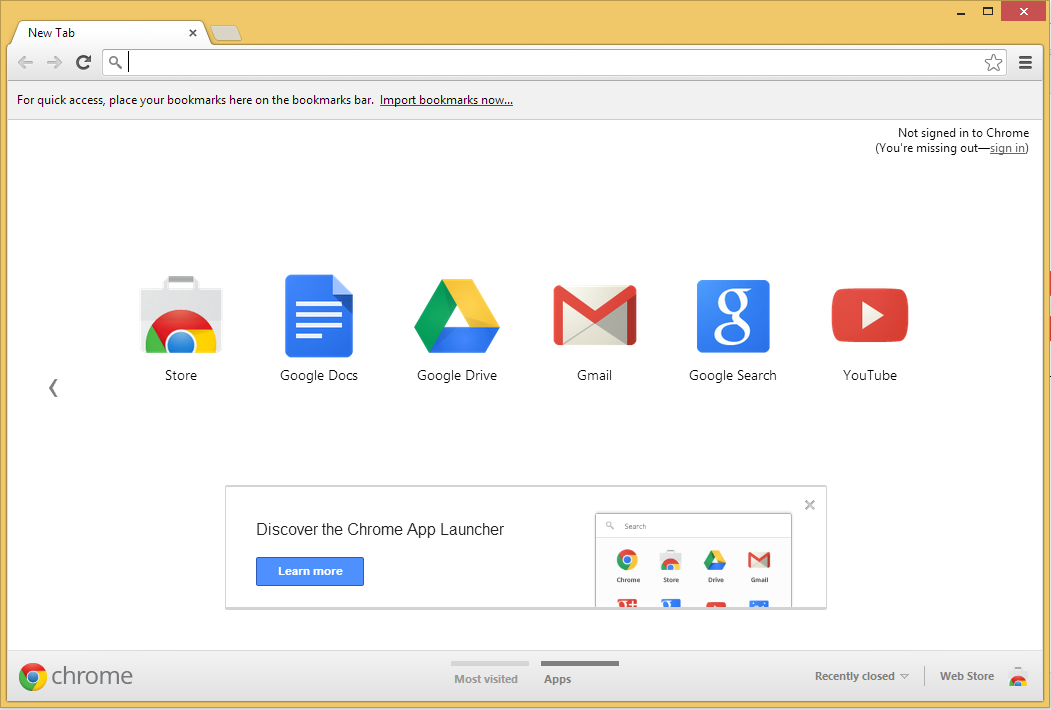1051x710 pixels.
Task: Open the Web Store link in the footer
Action: point(967,676)
